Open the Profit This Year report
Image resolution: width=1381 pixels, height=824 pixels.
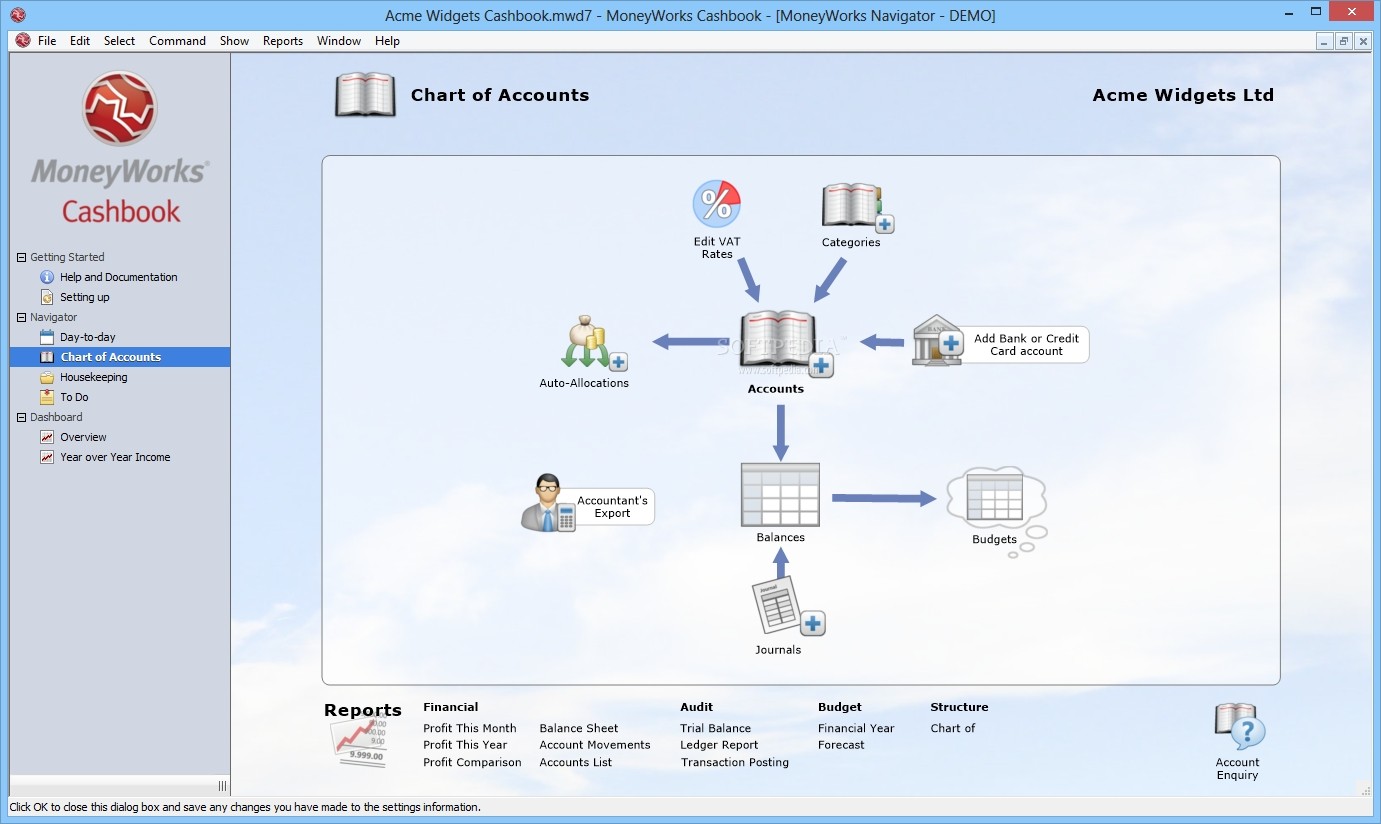click(465, 745)
